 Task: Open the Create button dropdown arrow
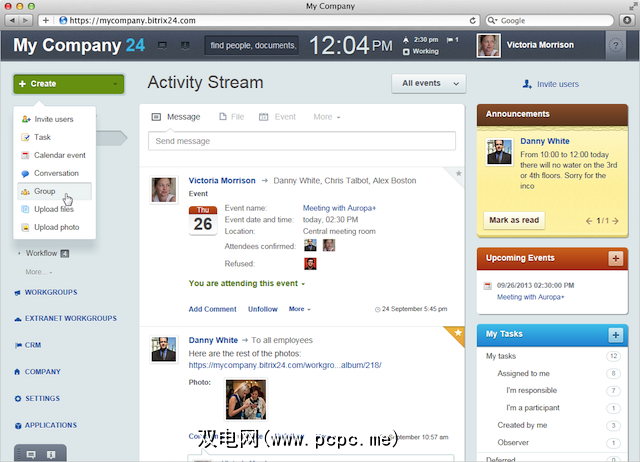click(115, 84)
